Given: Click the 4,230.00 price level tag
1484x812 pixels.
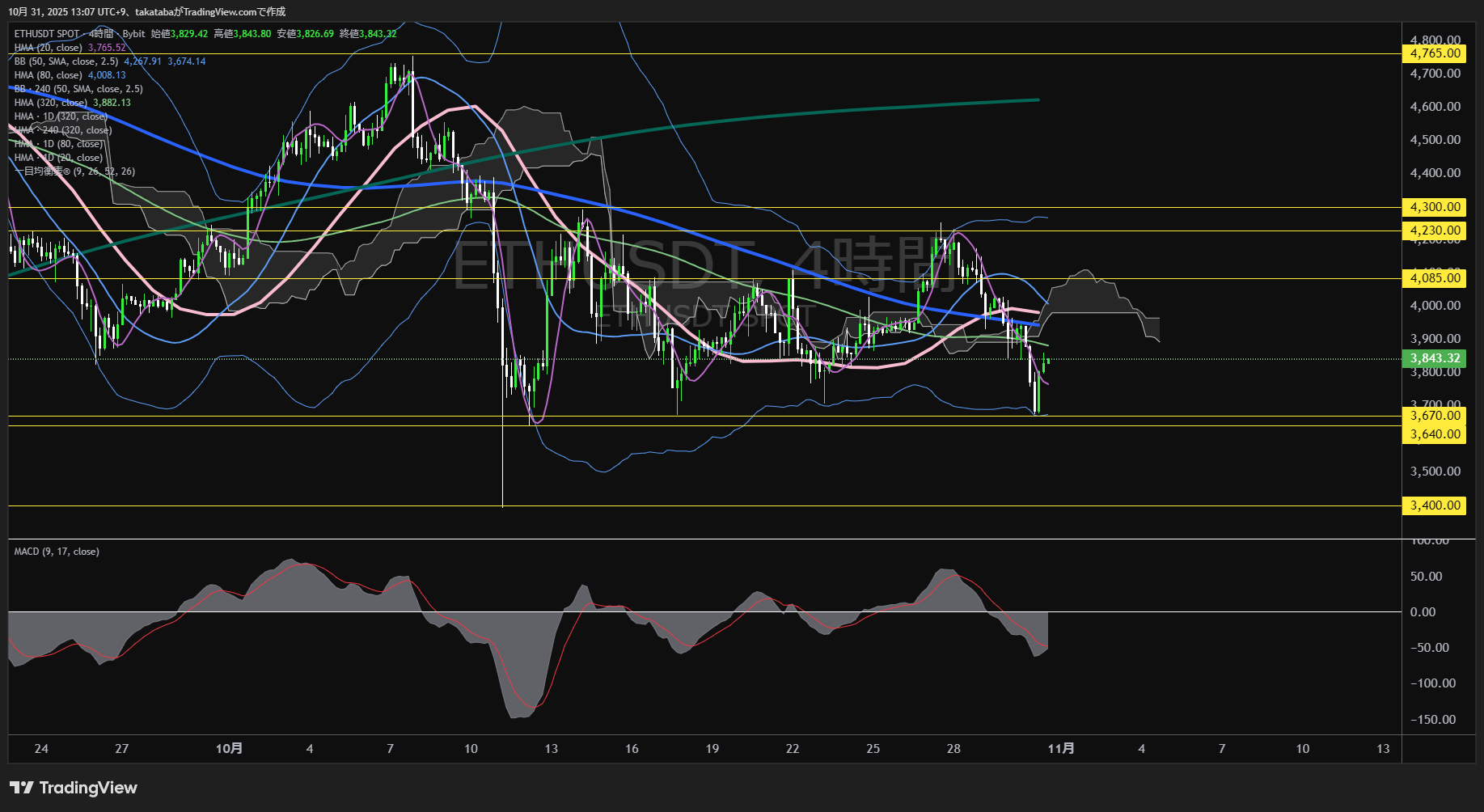Looking at the screenshot, I should click(1435, 230).
